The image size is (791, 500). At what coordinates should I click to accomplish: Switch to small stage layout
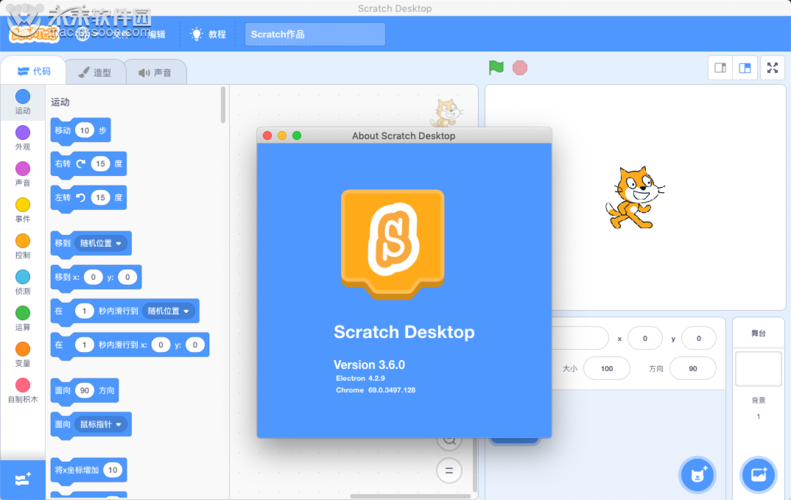720,68
